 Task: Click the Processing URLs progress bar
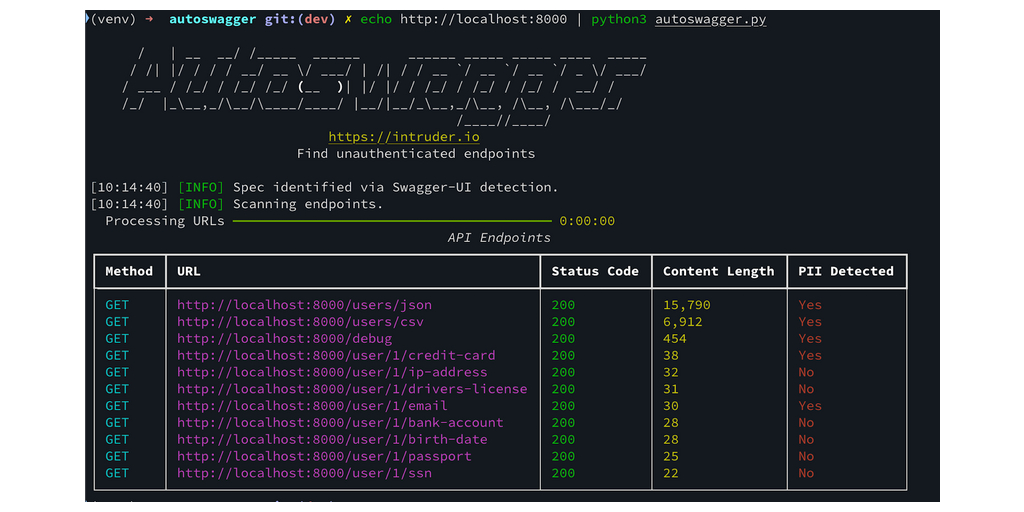coord(392,221)
